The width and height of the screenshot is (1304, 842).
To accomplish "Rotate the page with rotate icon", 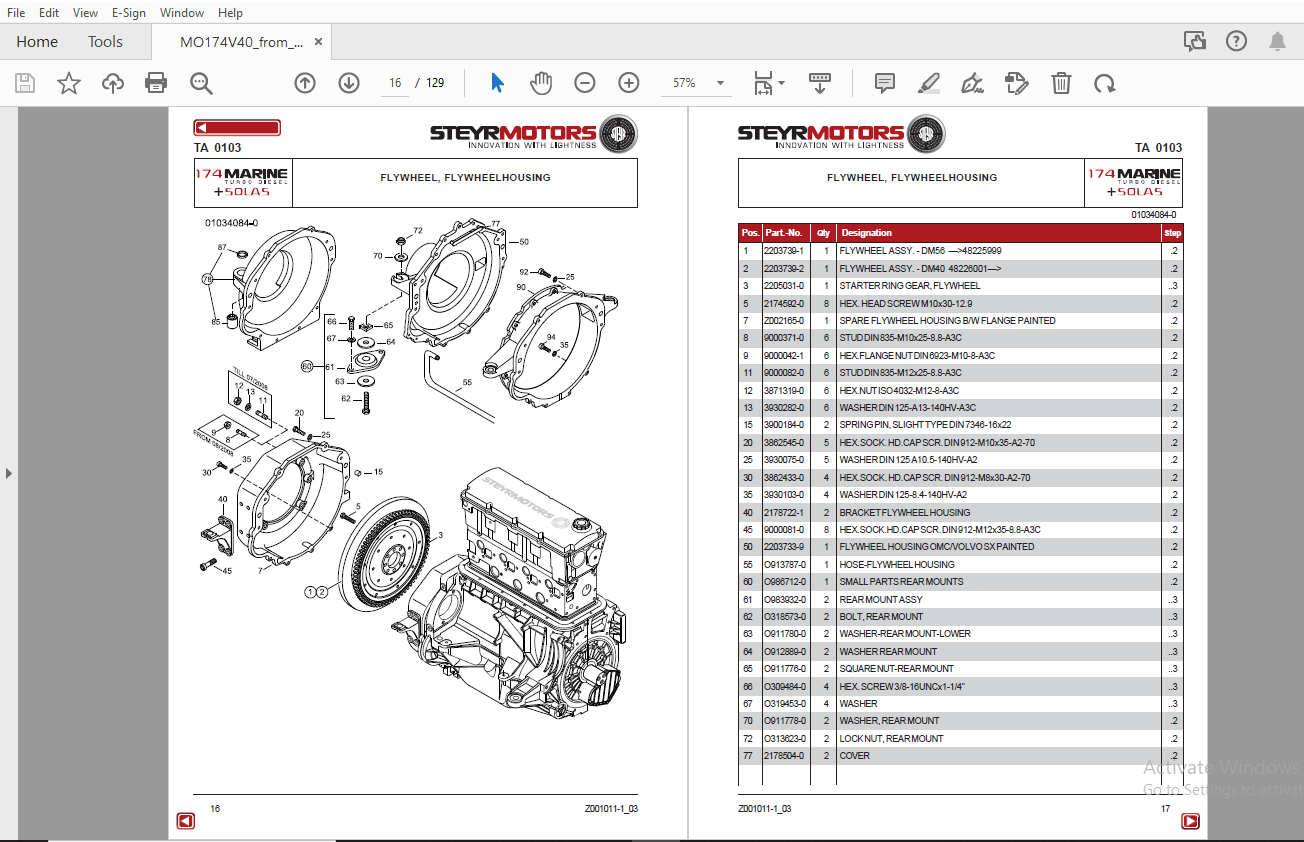I will pyautogui.click(x=1105, y=83).
